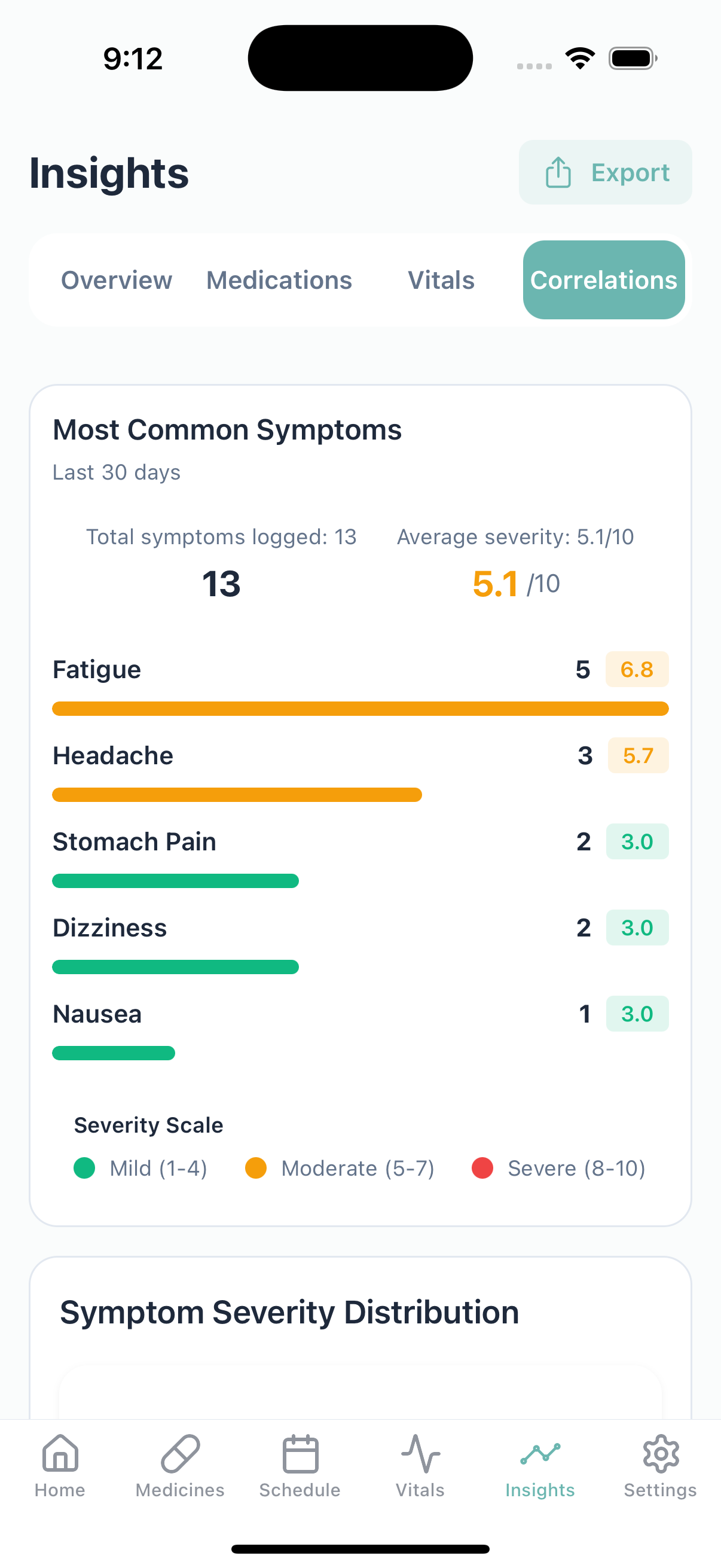Screen dimensions: 721x1568
Task: Select the Vitals tab
Action: pyautogui.click(x=441, y=280)
